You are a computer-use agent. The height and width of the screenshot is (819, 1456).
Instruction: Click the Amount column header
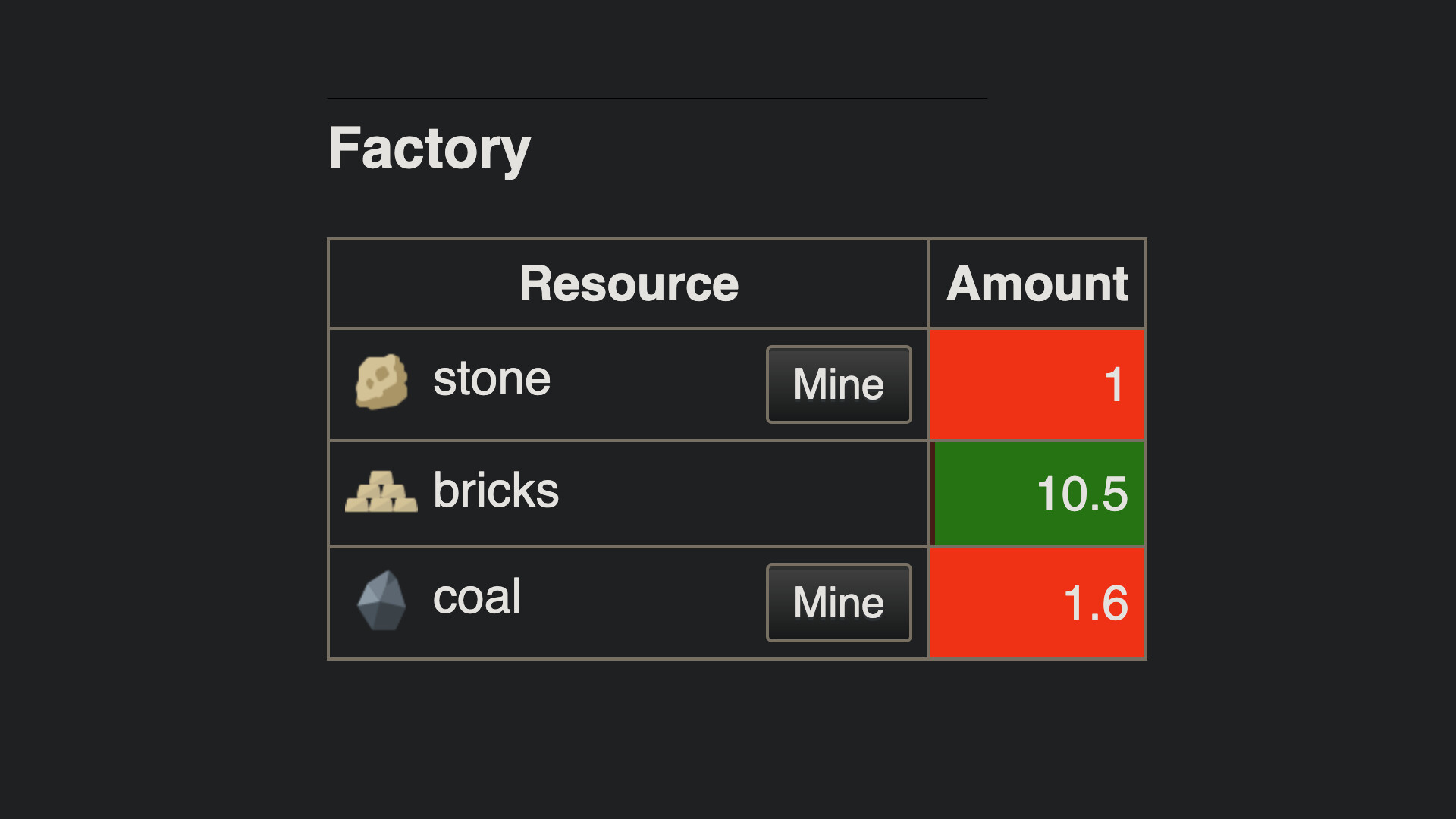click(1037, 283)
